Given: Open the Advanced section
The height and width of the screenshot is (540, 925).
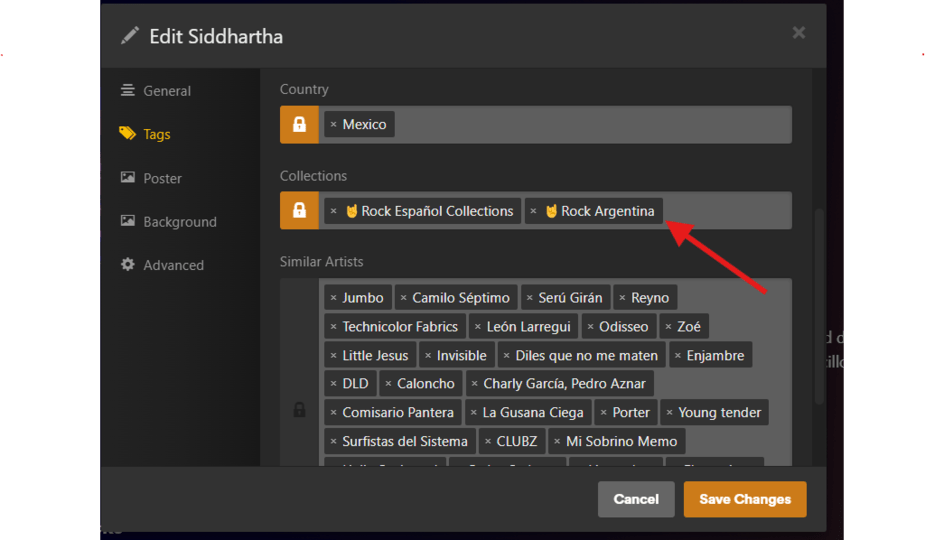Looking at the screenshot, I should [x=162, y=265].
